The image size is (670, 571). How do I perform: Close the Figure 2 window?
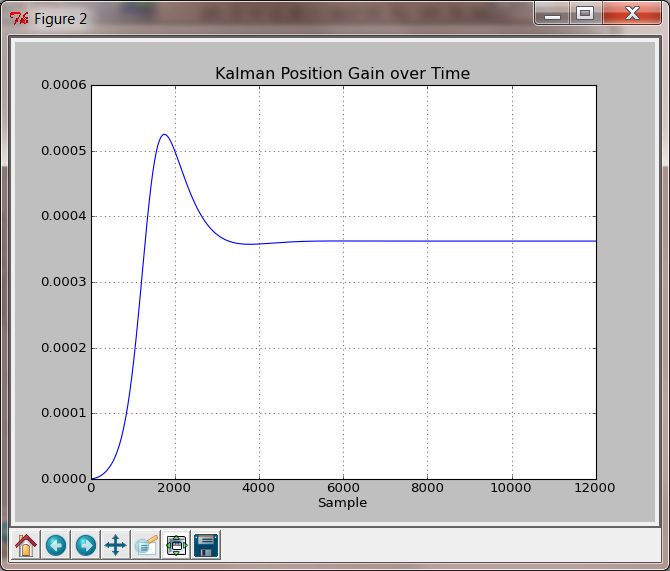tap(632, 14)
